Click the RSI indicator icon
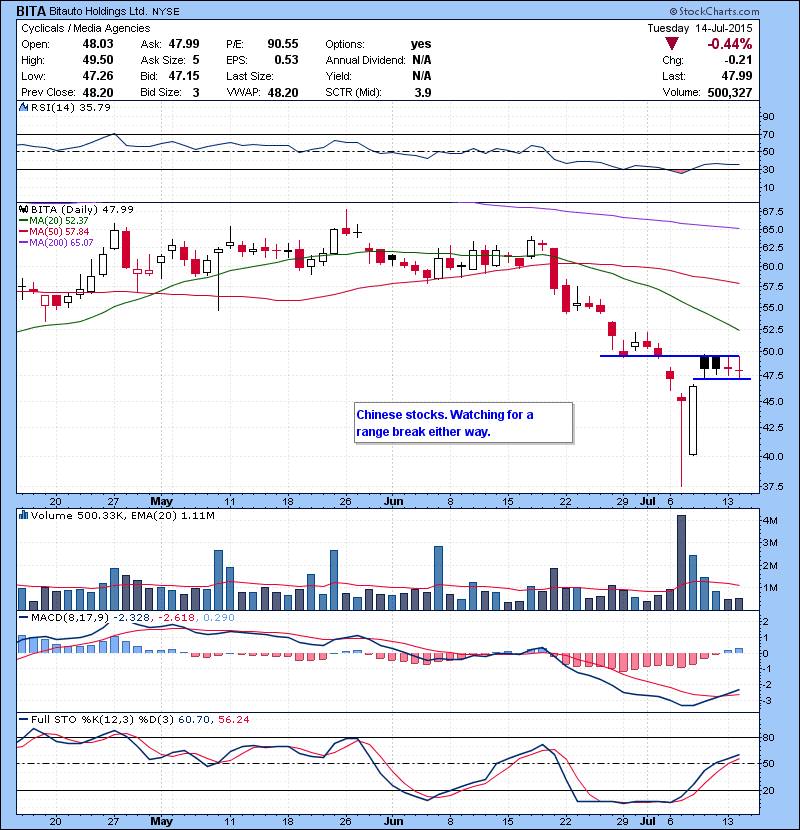Screen dimensions: 800x830 tap(23, 107)
